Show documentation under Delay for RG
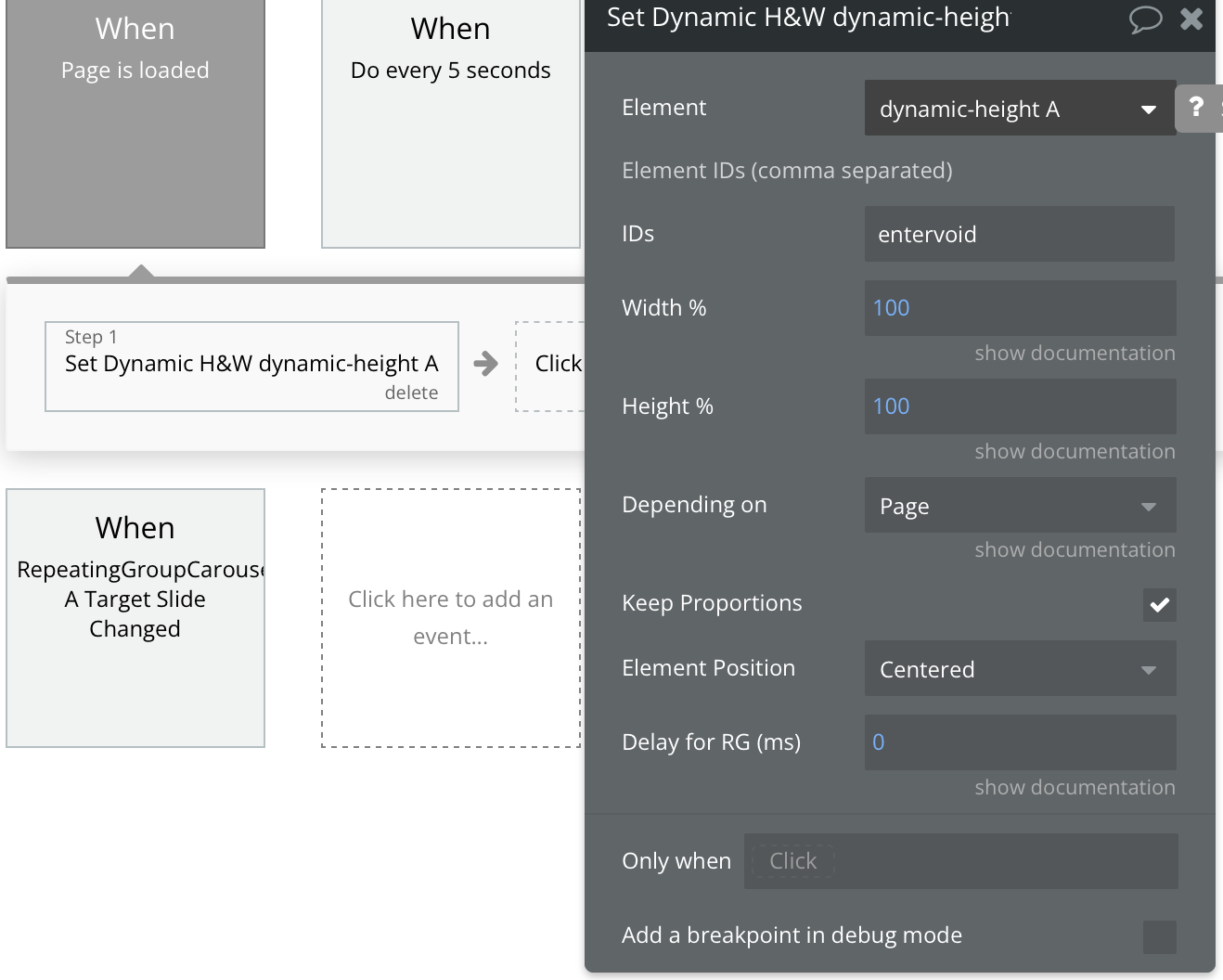The image size is (1223, 980). [1075, 787]
